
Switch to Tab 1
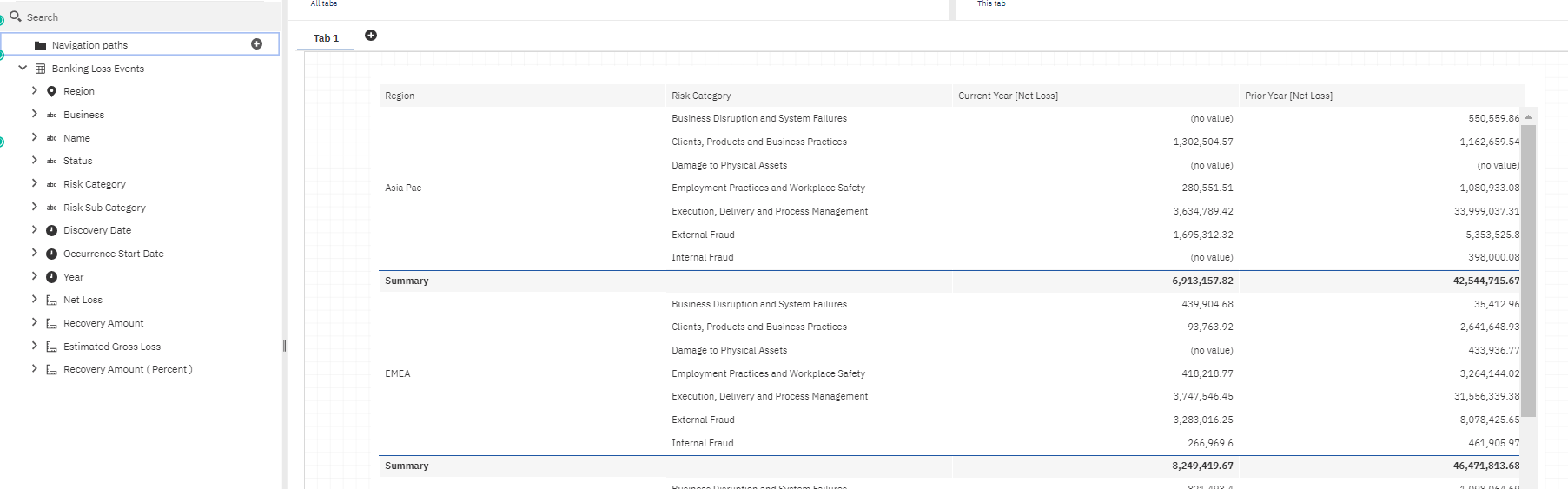coord(326,38)
